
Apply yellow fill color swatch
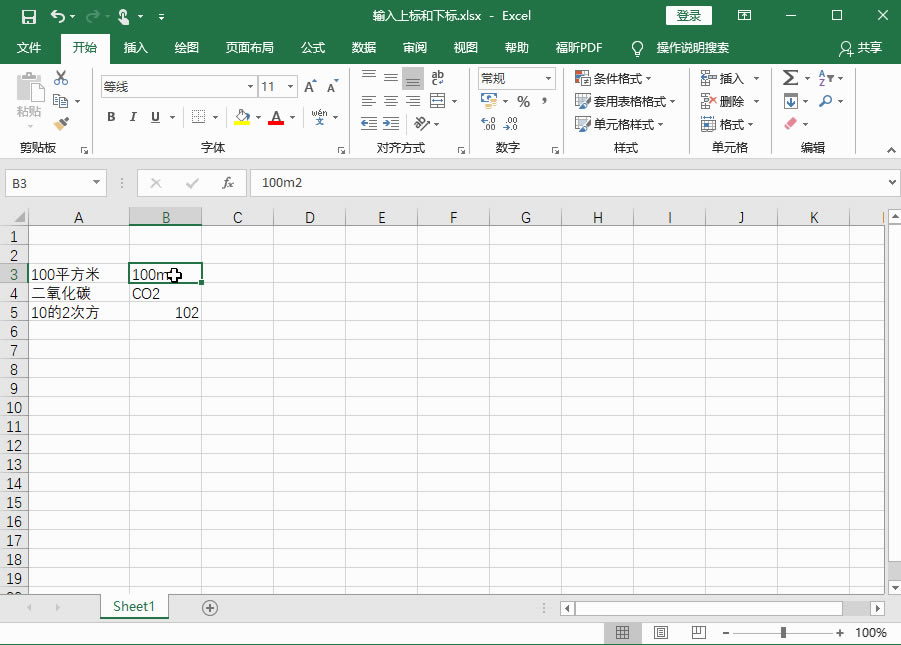pyautogui.click(x=242, y=117)
